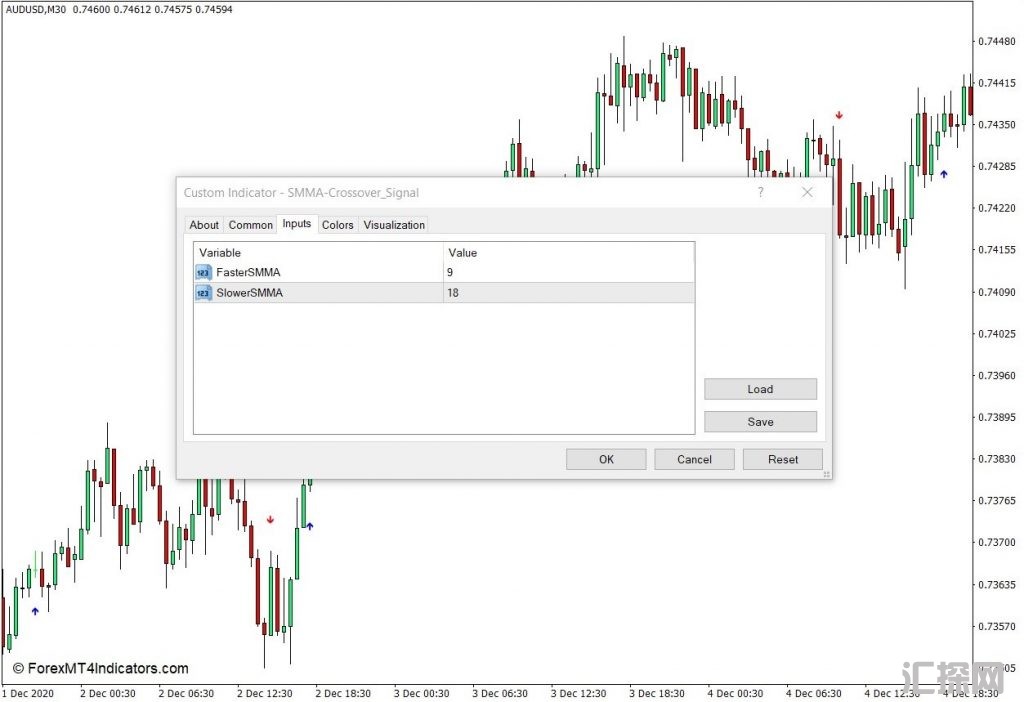Viewport: 1024px width, 702px height.
Task: Click the FasterSMMA integer type icon
Action: [x=203, y=272]
